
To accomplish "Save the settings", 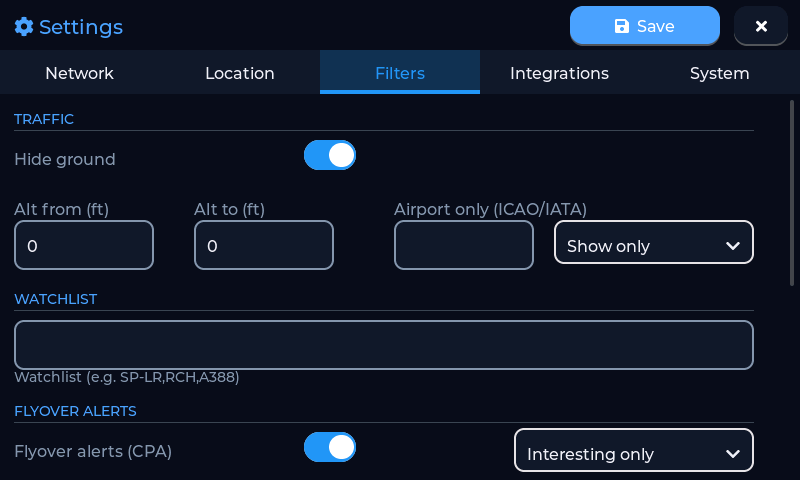I will tap(644, 26).
